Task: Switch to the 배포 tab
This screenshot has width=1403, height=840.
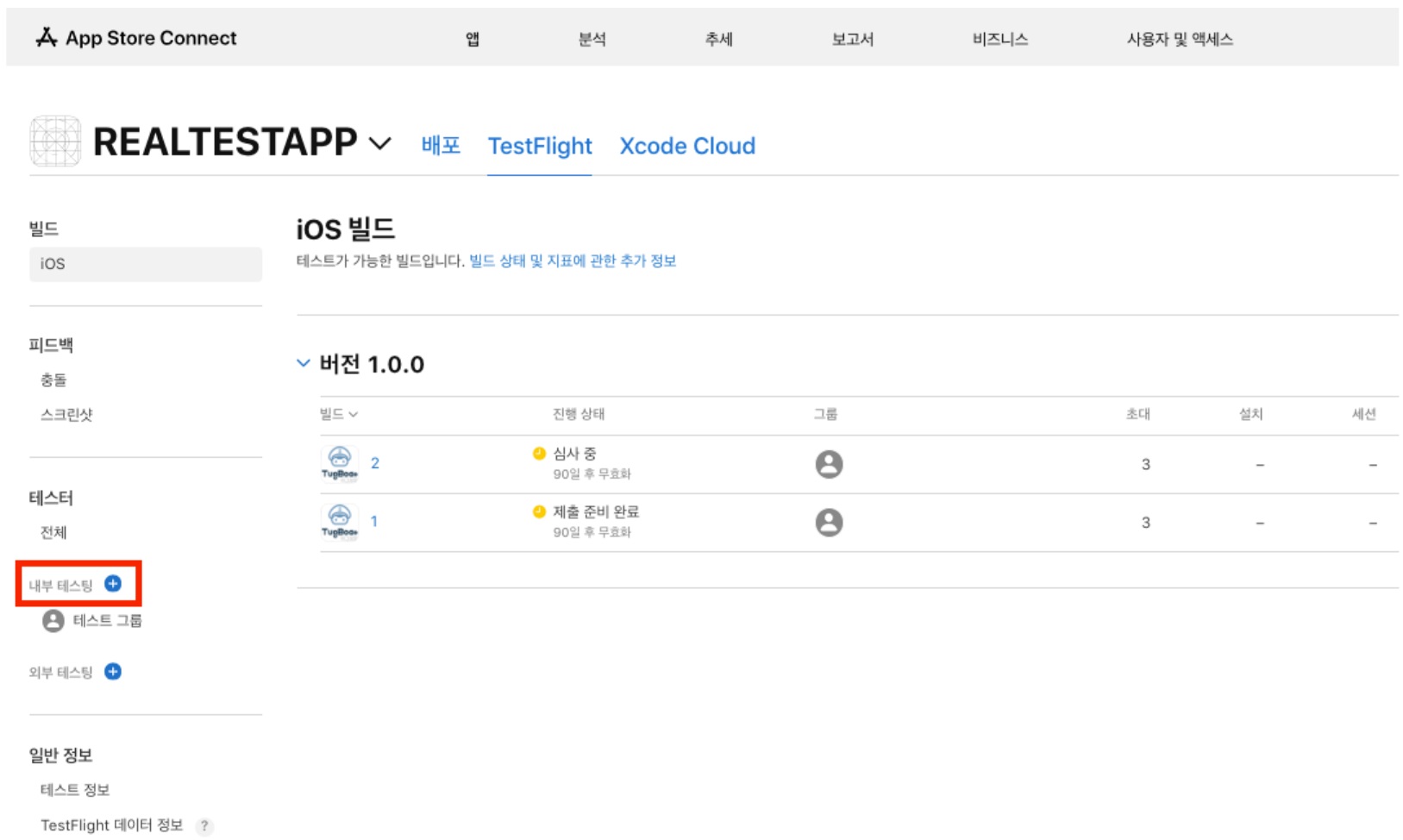Action: pyautogui.click(x=441, y=146)
